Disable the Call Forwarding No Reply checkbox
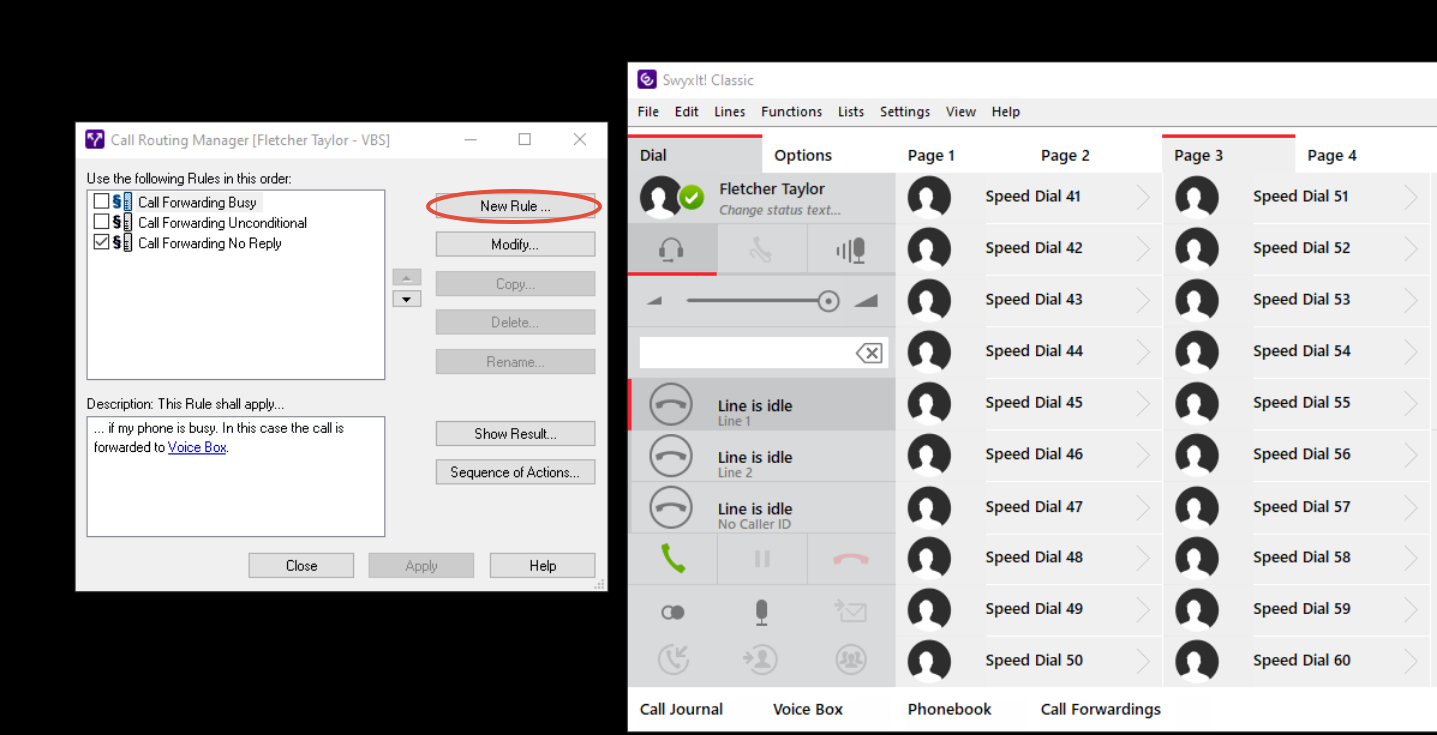This screenshot has height=735, width=1437. click(x=101, y=242)
